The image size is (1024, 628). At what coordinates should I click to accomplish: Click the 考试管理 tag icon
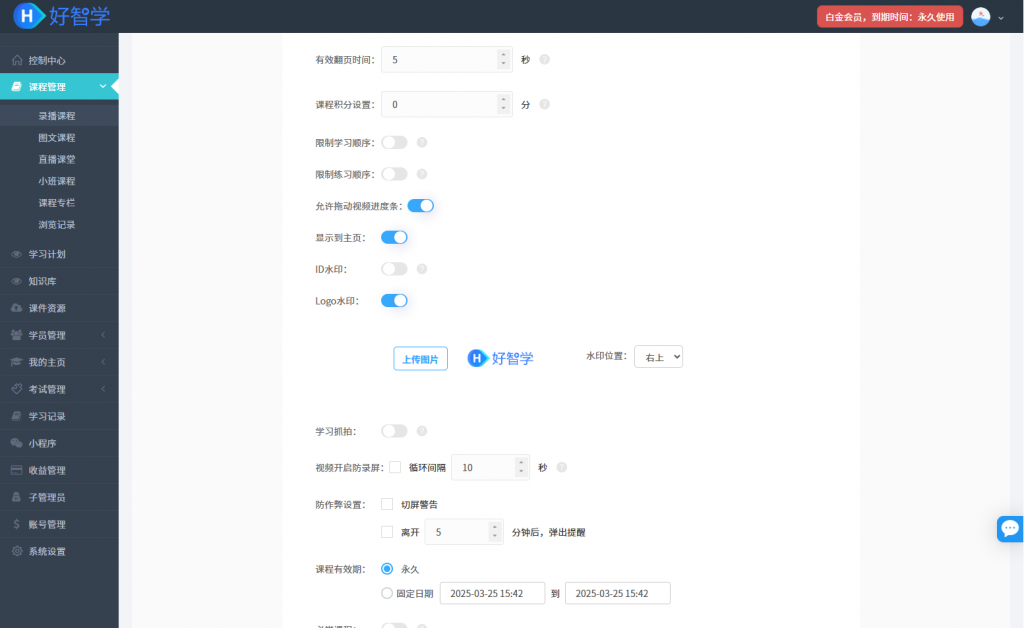(17, 389)
